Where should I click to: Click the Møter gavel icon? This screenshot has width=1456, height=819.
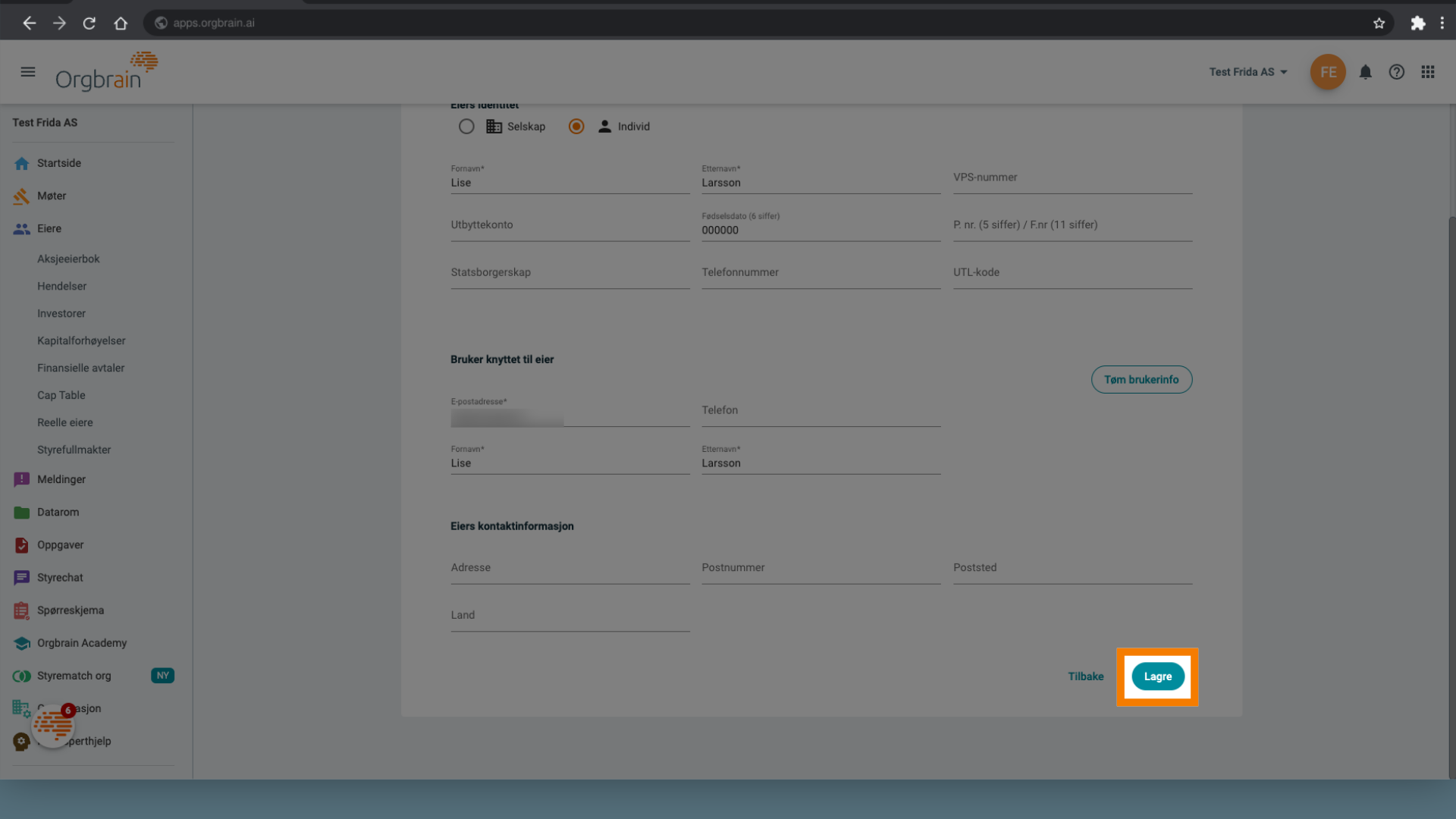[21, 196]
